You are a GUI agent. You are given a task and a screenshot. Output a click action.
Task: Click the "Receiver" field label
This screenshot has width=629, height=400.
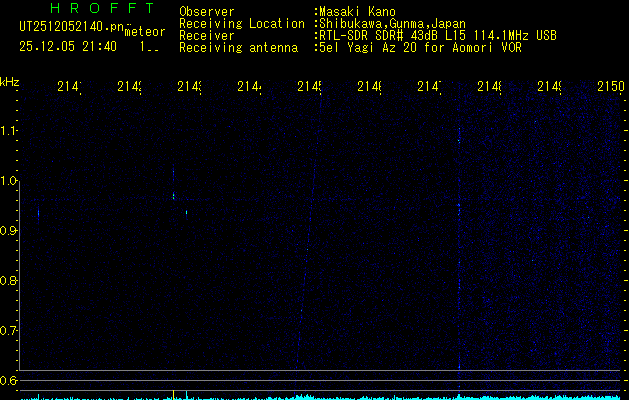tap(207, 36)
